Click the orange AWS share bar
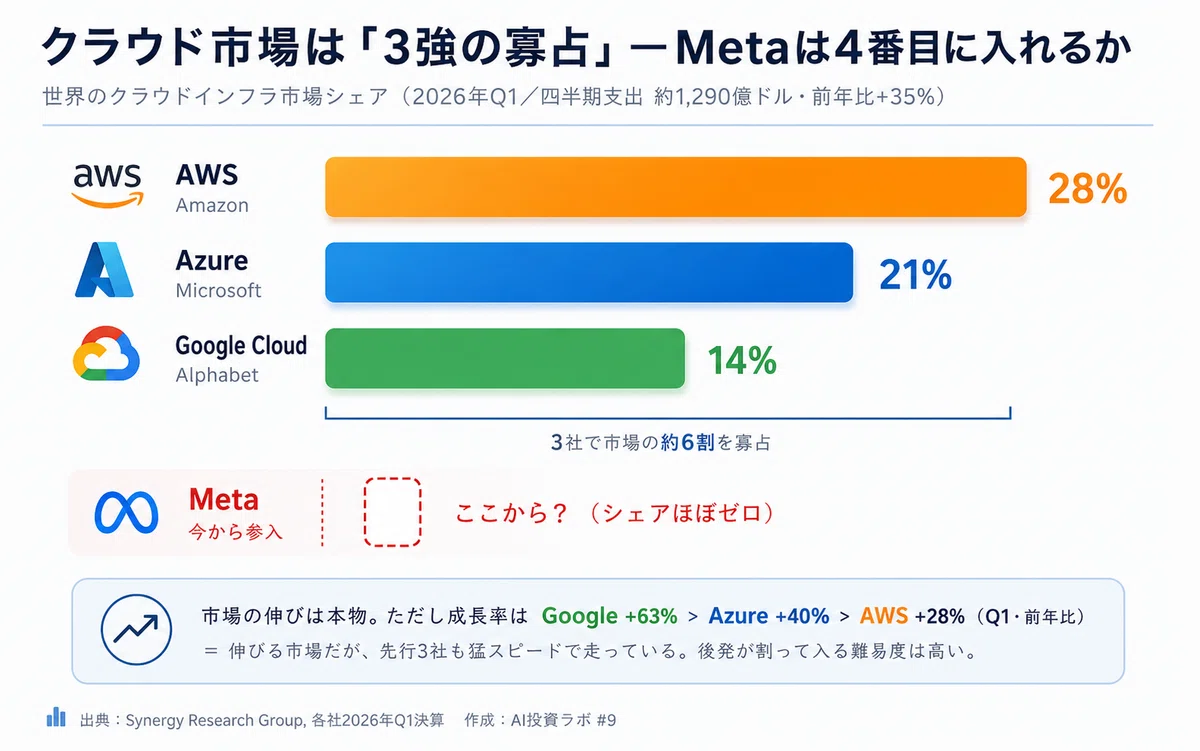Screen dimensions: 1200x751 point(676,187)
